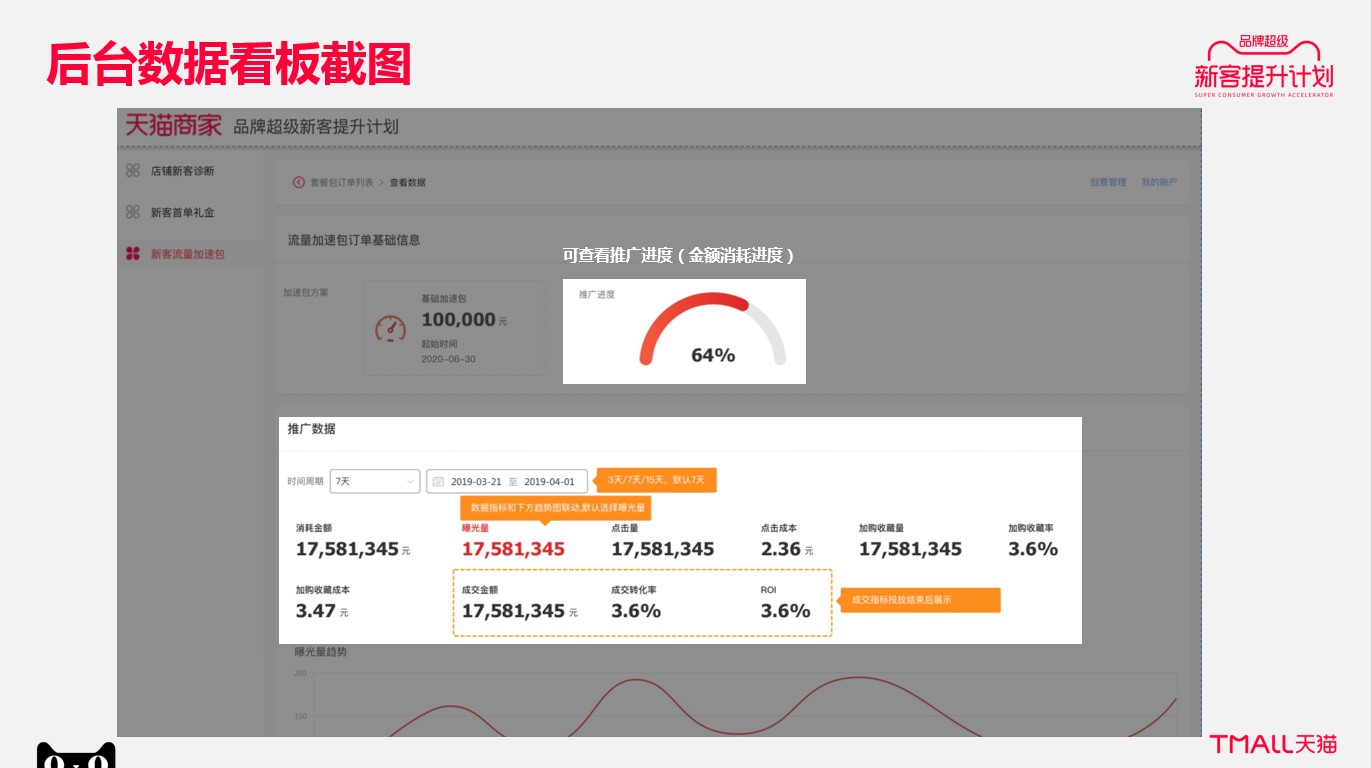This screenshot has width=1372, height=768.
Task: Click the 推广数据 section heading
Action: [x=312, y=429]
